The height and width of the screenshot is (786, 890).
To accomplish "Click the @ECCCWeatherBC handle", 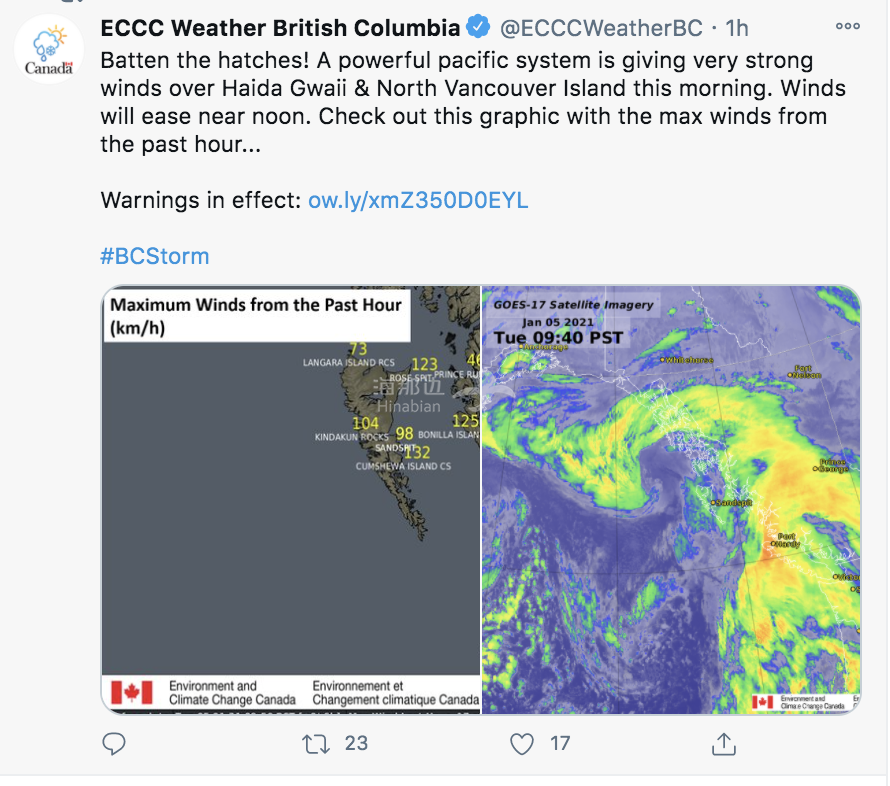I will pos(601,28).
